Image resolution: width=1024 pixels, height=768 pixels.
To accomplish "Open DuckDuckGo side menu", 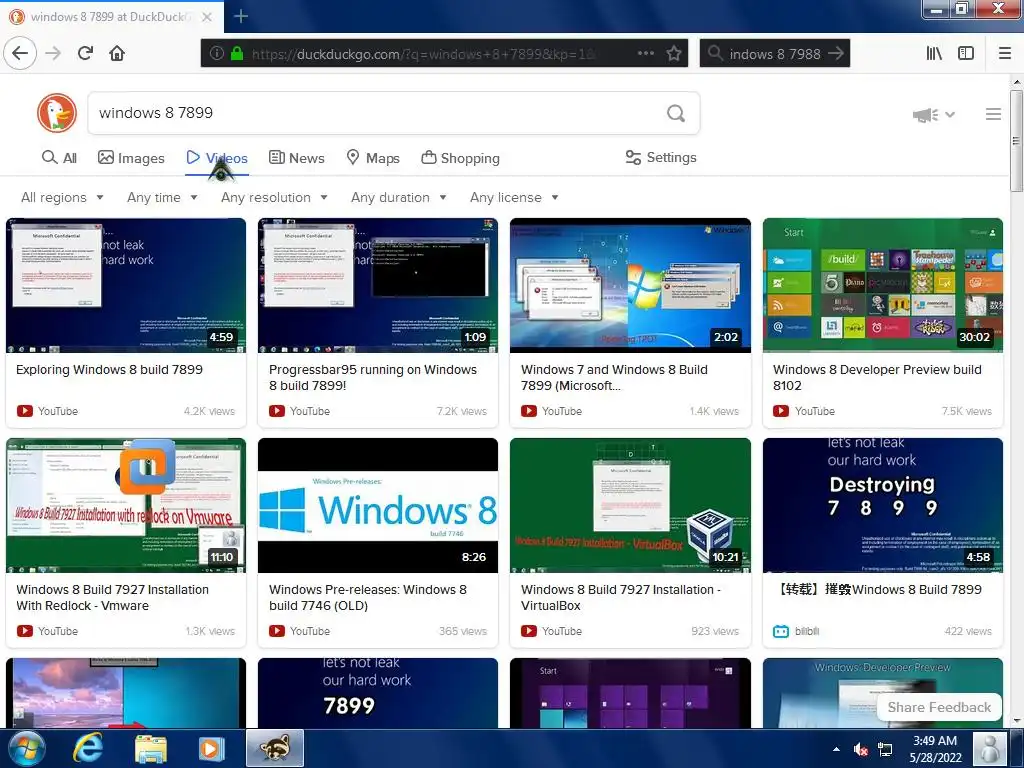I will pos(993,114).
